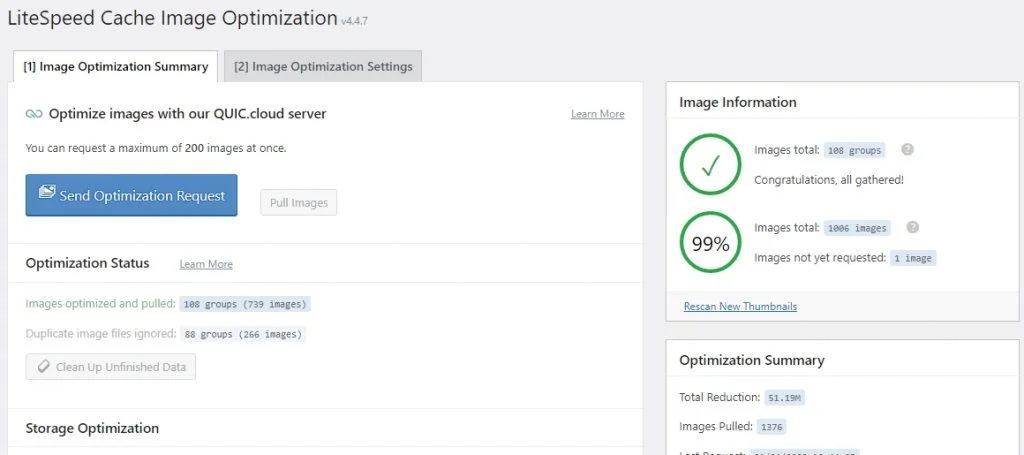The height and width of the screenshot is (455, 1024).
Task: Click the image icon on Send Optimization Request
Action: click(46, 192)
